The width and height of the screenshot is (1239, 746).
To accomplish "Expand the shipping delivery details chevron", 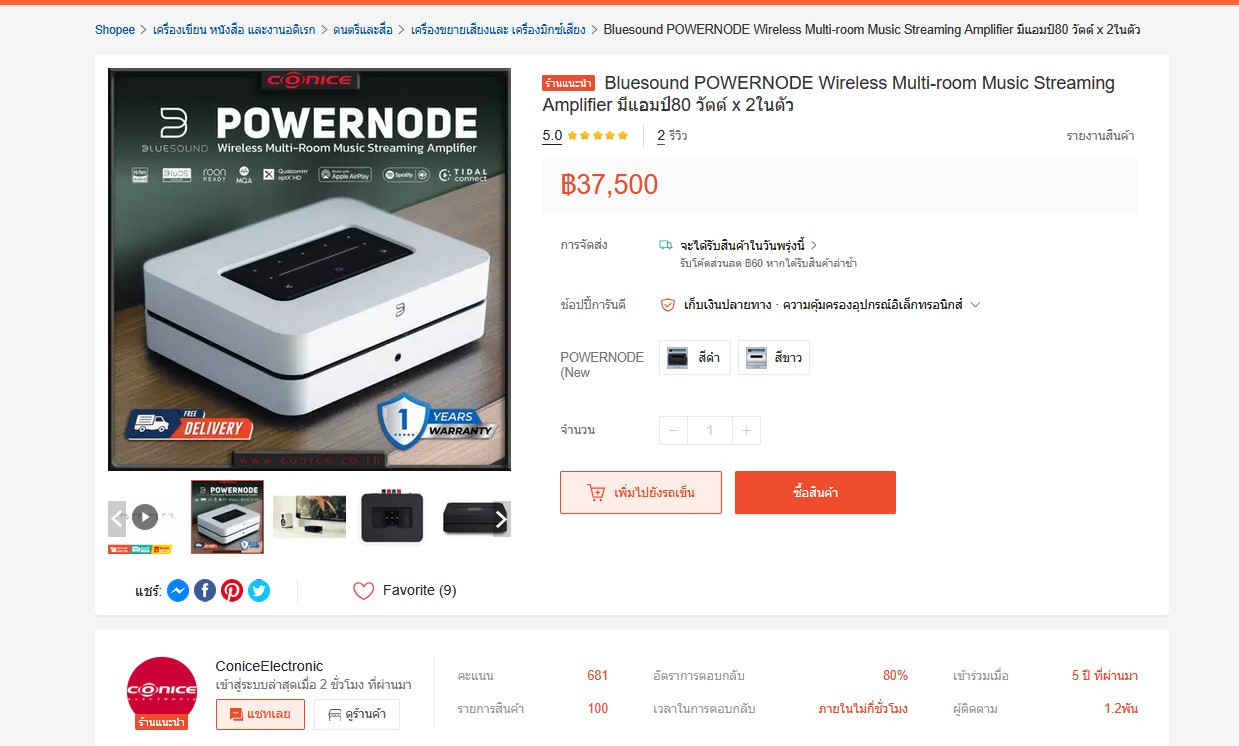I will (x=814, y=245).
